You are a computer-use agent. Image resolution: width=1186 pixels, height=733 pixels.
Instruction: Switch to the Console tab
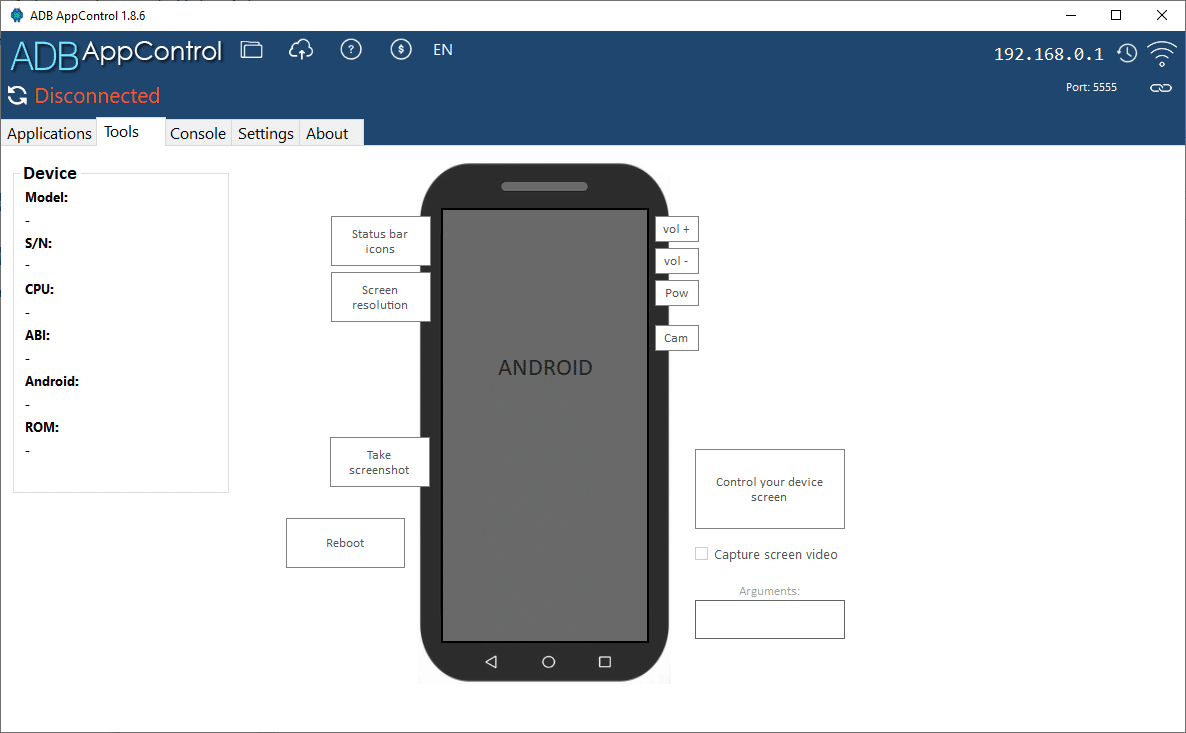(197, 132)
